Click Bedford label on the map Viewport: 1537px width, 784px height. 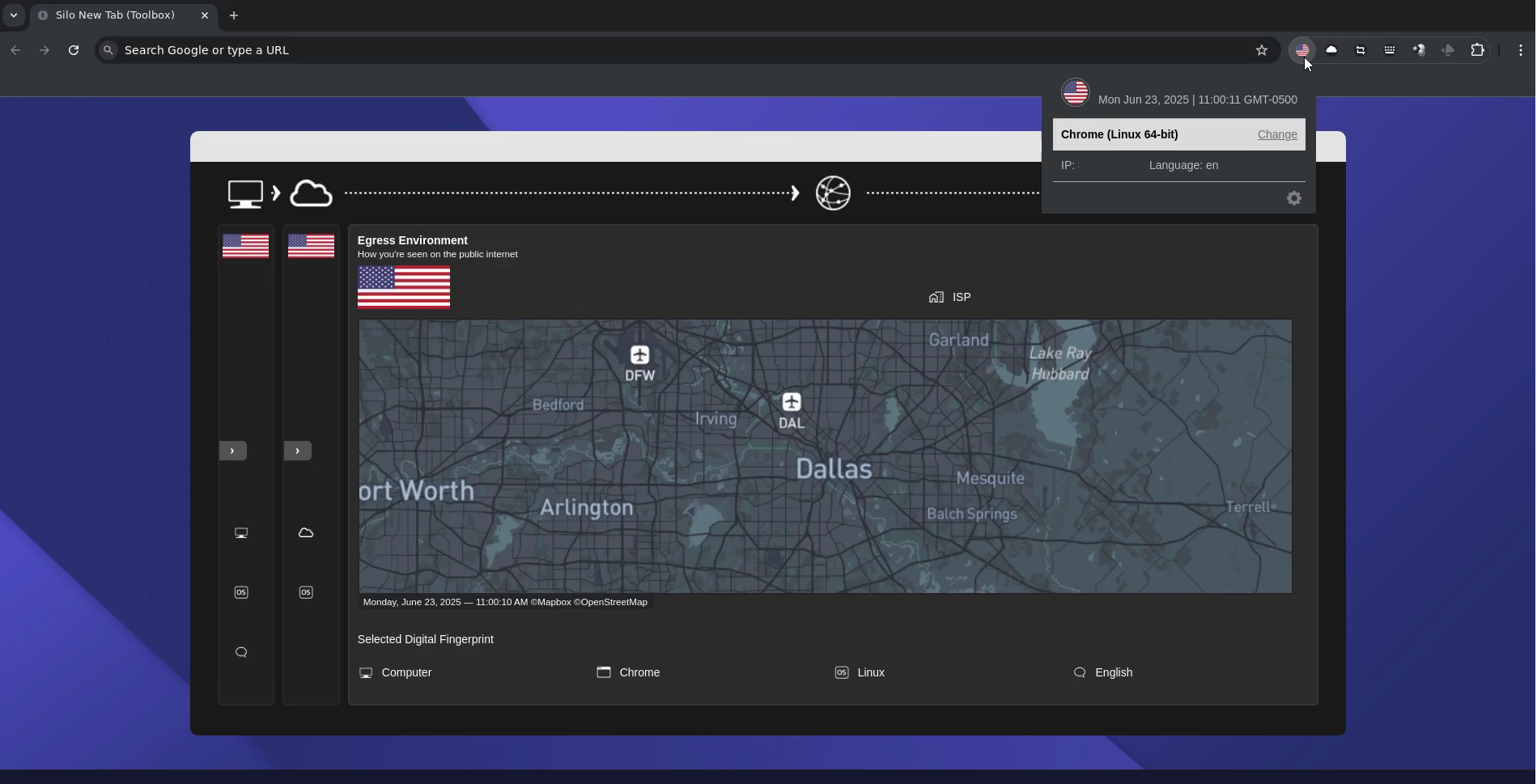558,405
